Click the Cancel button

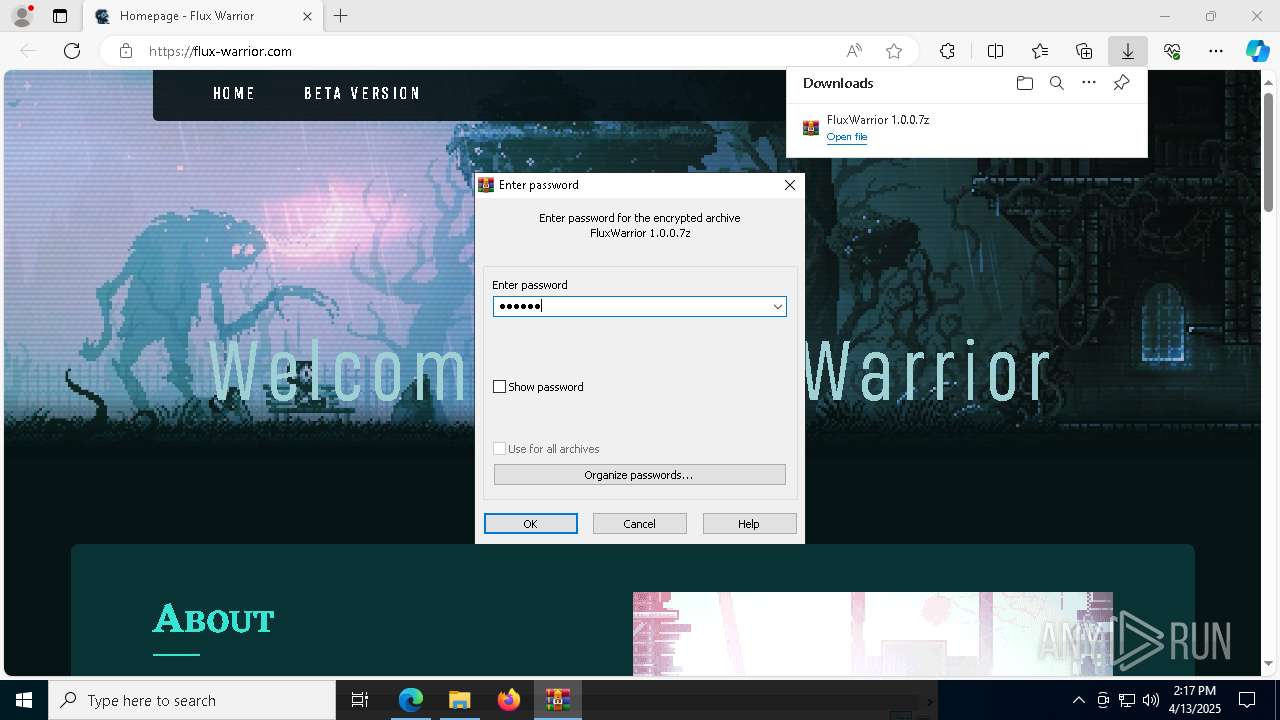pyautogui.click(x=640, y=524)
